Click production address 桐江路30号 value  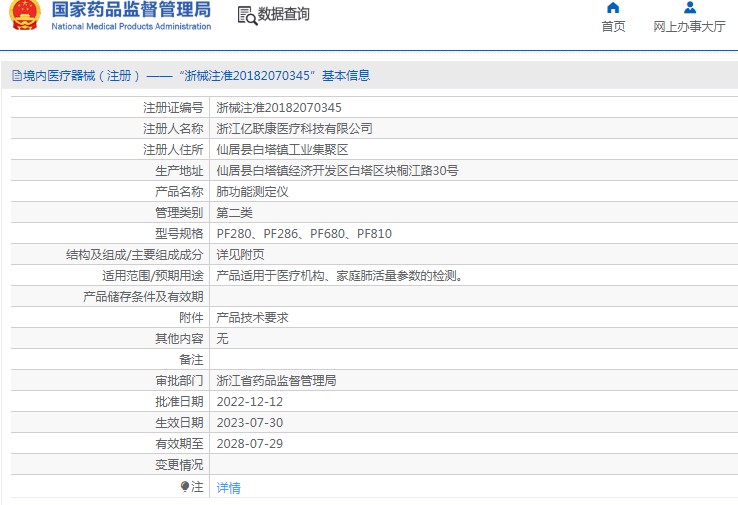tap(337, 170)
